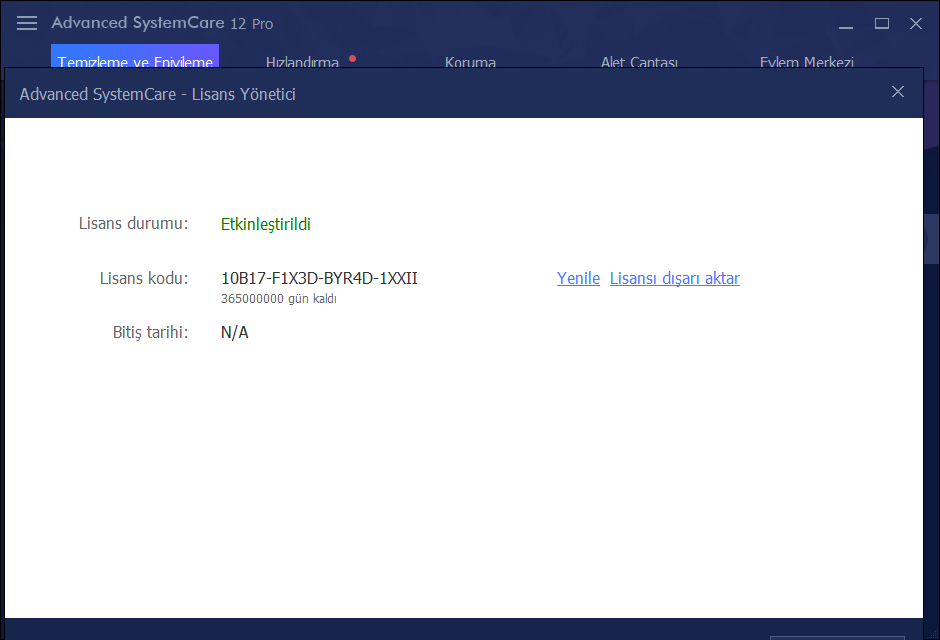
Task: Switch to the Temizleme ve Eniyileme tab
Action: (135, 56)
